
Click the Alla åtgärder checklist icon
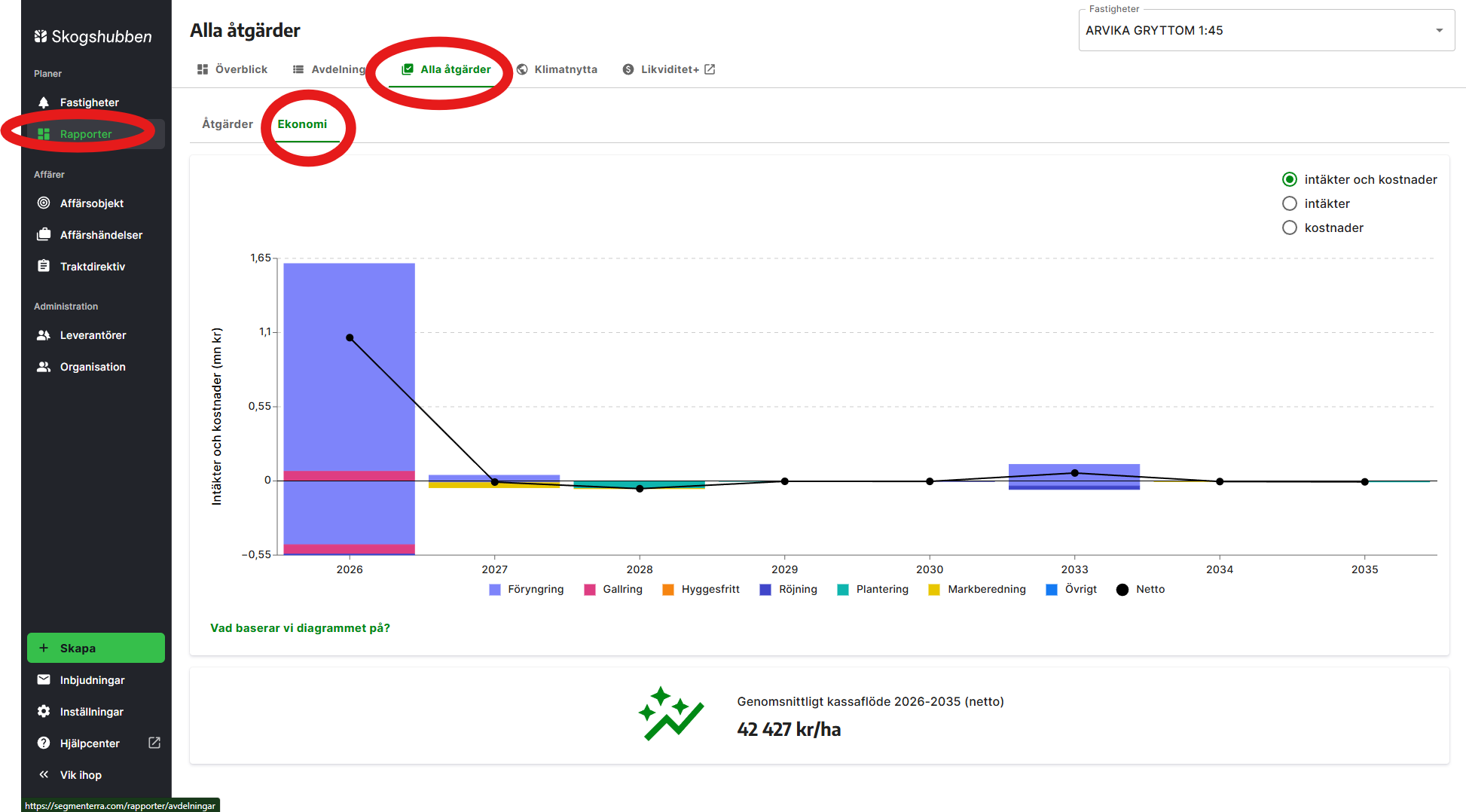408,69
